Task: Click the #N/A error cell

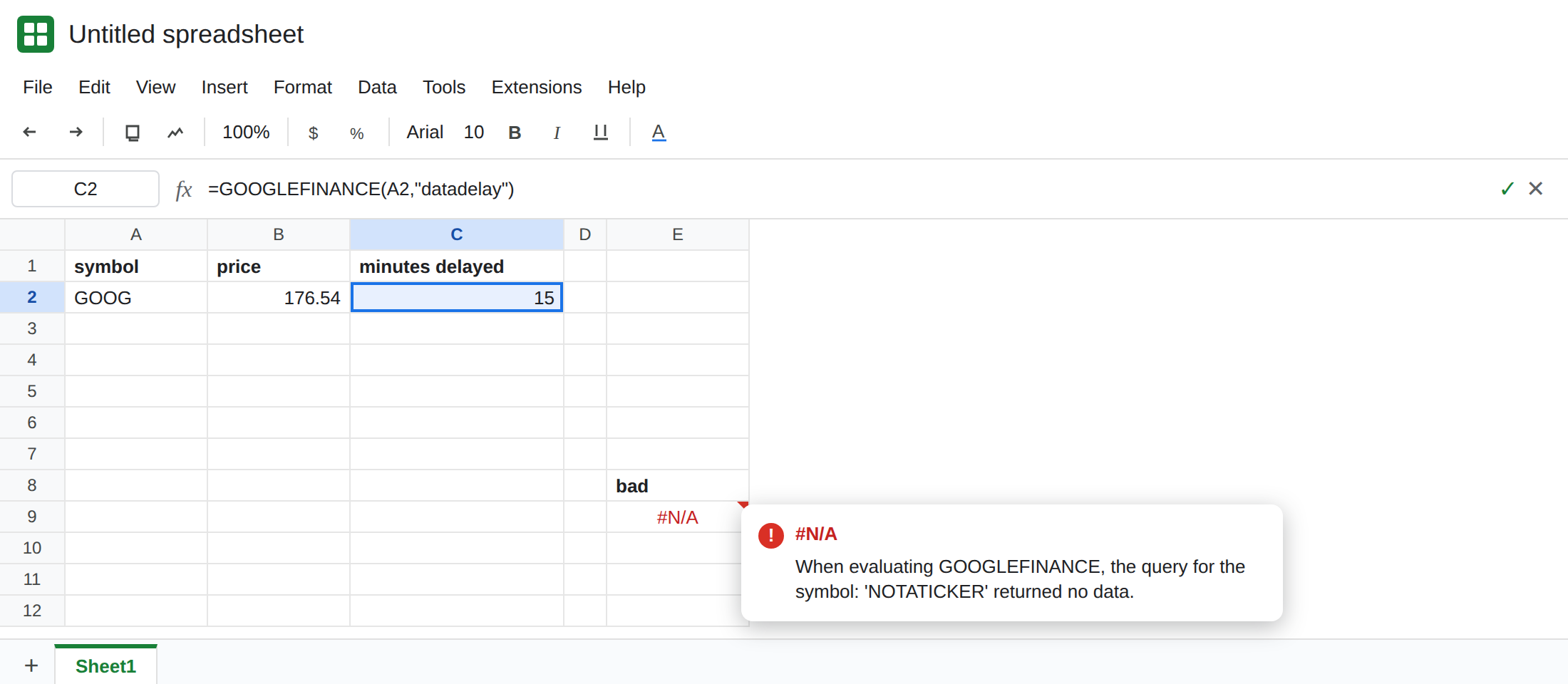Action: pos(678,517)
